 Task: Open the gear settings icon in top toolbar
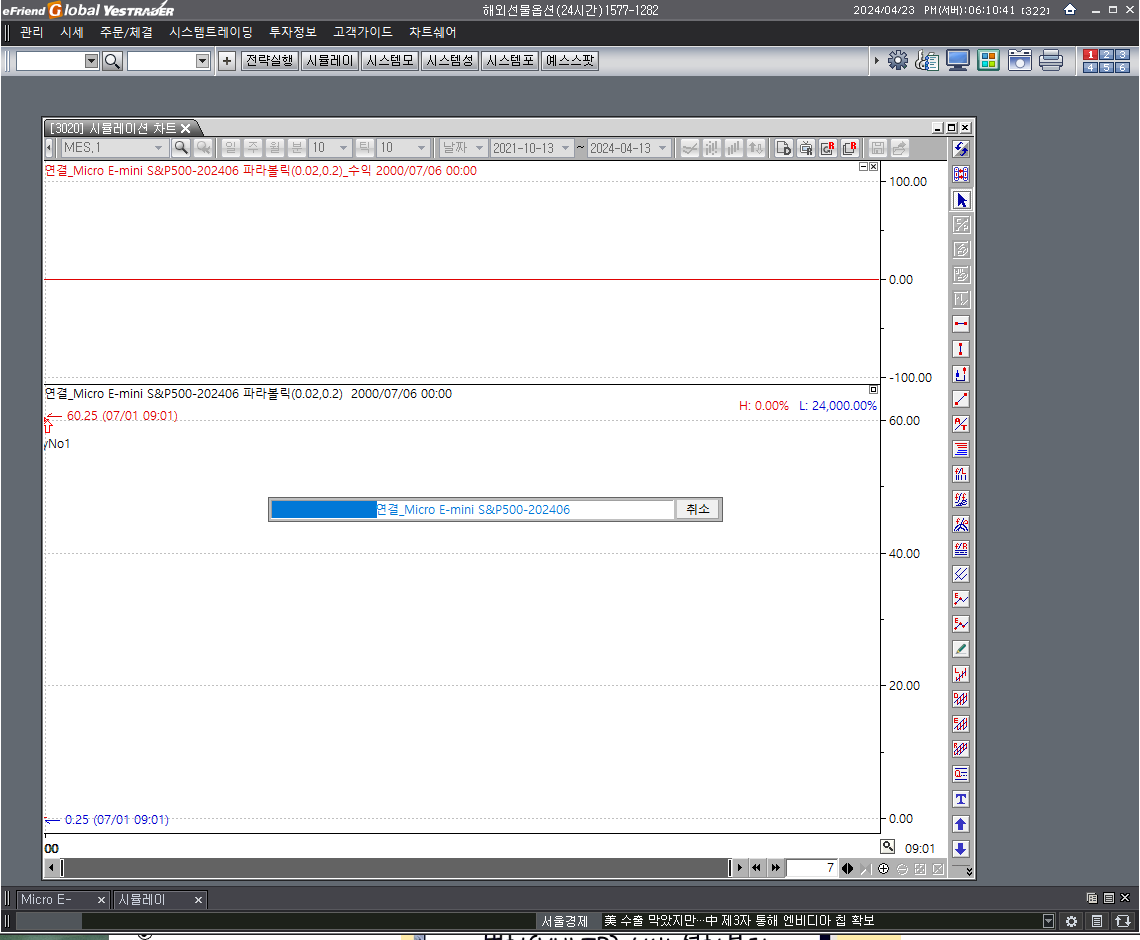tap(898, 61)
